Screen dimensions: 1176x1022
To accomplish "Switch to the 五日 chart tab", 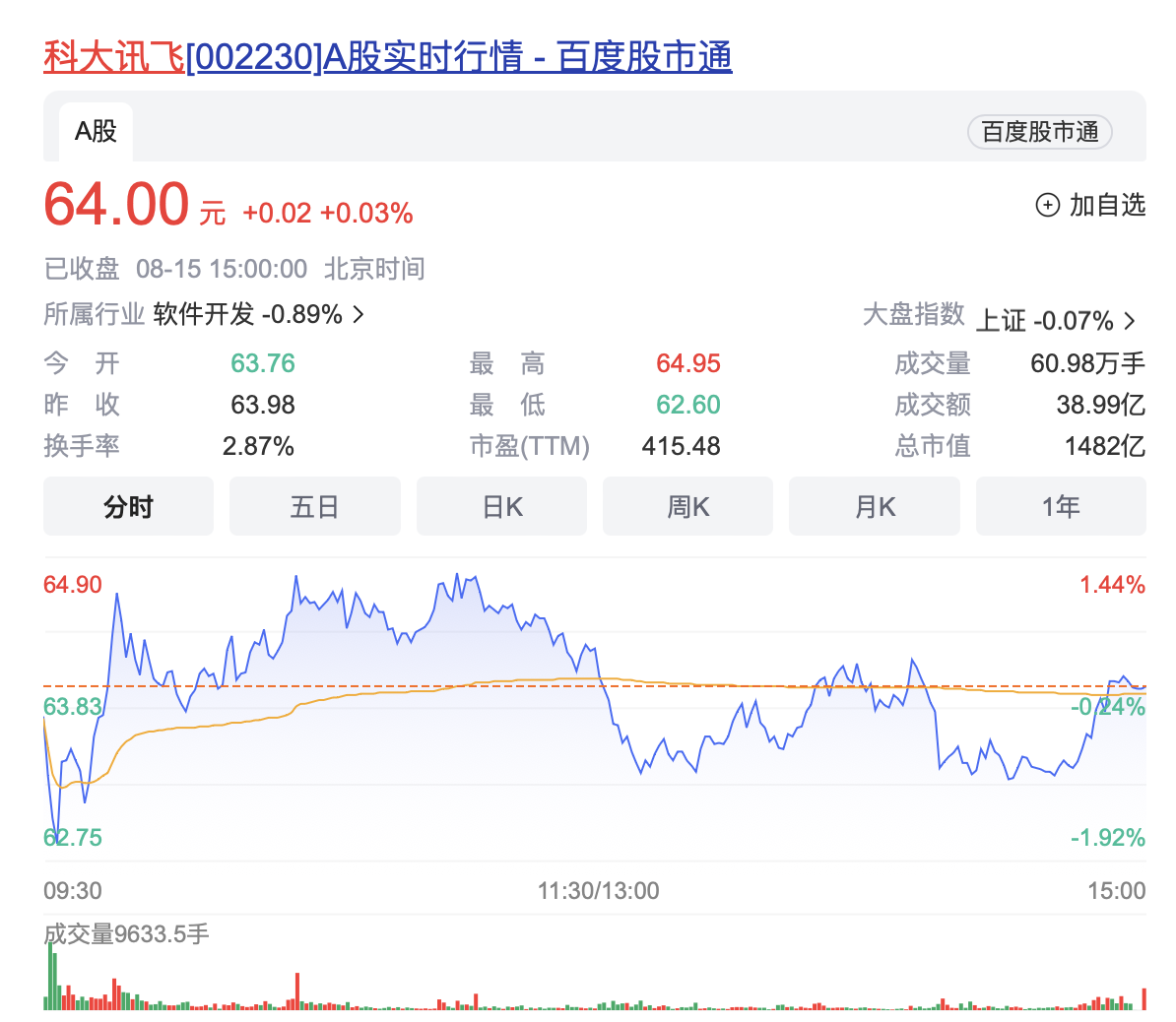I will click(314, 506).
